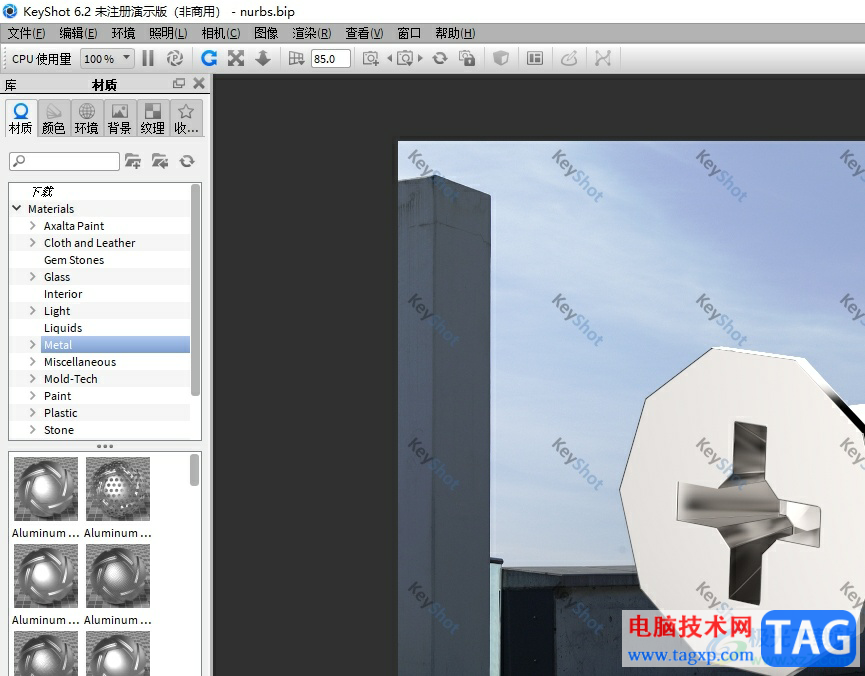Image resolution: width=865 pixels, height=676 pixels.
Task: Expand the Plastic folder
Action: coord(33,413)
